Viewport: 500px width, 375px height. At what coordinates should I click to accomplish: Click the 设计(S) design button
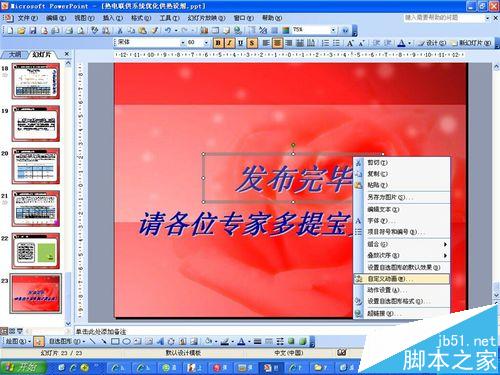coord(432,43)
